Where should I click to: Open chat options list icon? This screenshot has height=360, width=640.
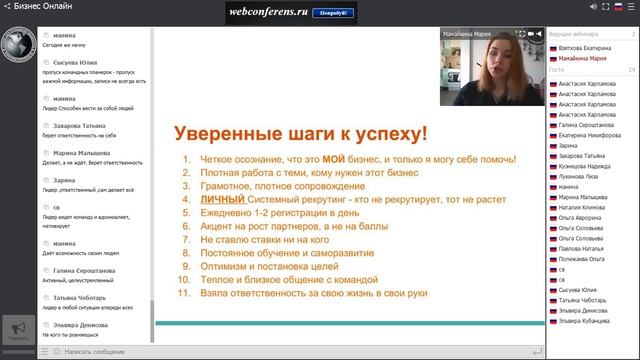point(44,351)
